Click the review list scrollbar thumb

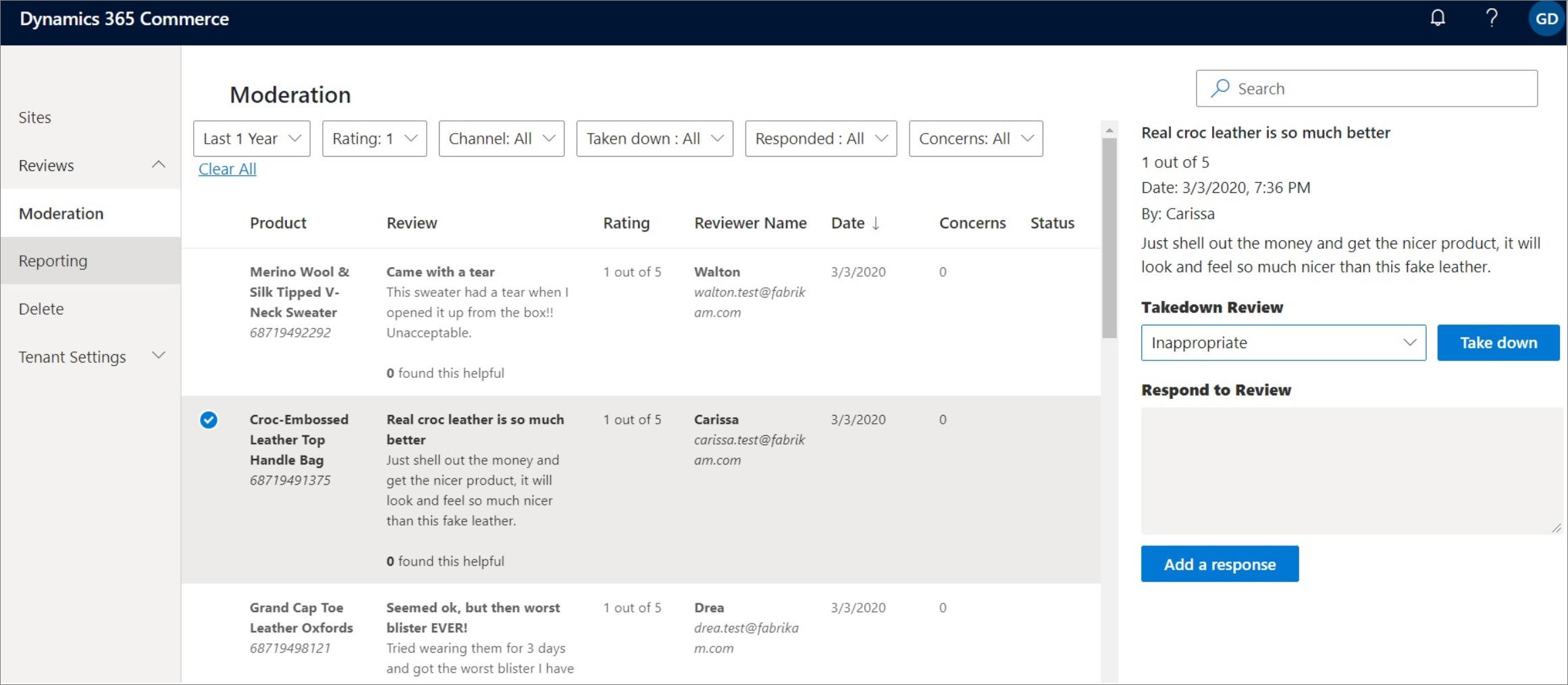(1109, 238)
